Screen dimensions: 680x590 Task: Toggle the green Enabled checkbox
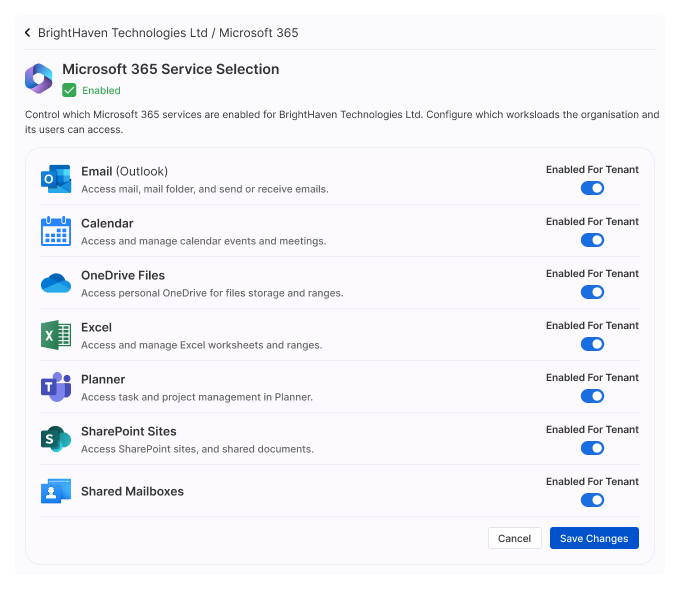pyautogui.click(x=69, y=90)
